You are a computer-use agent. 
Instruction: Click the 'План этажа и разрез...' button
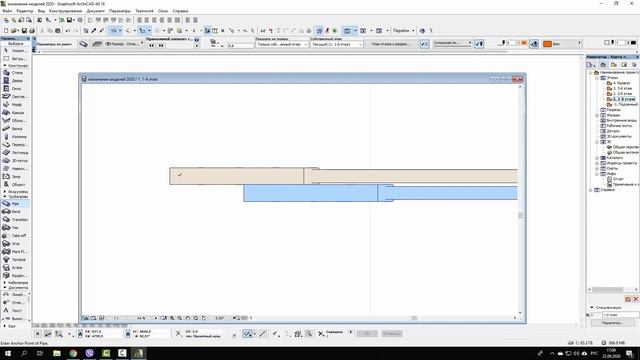coord(391,44)
